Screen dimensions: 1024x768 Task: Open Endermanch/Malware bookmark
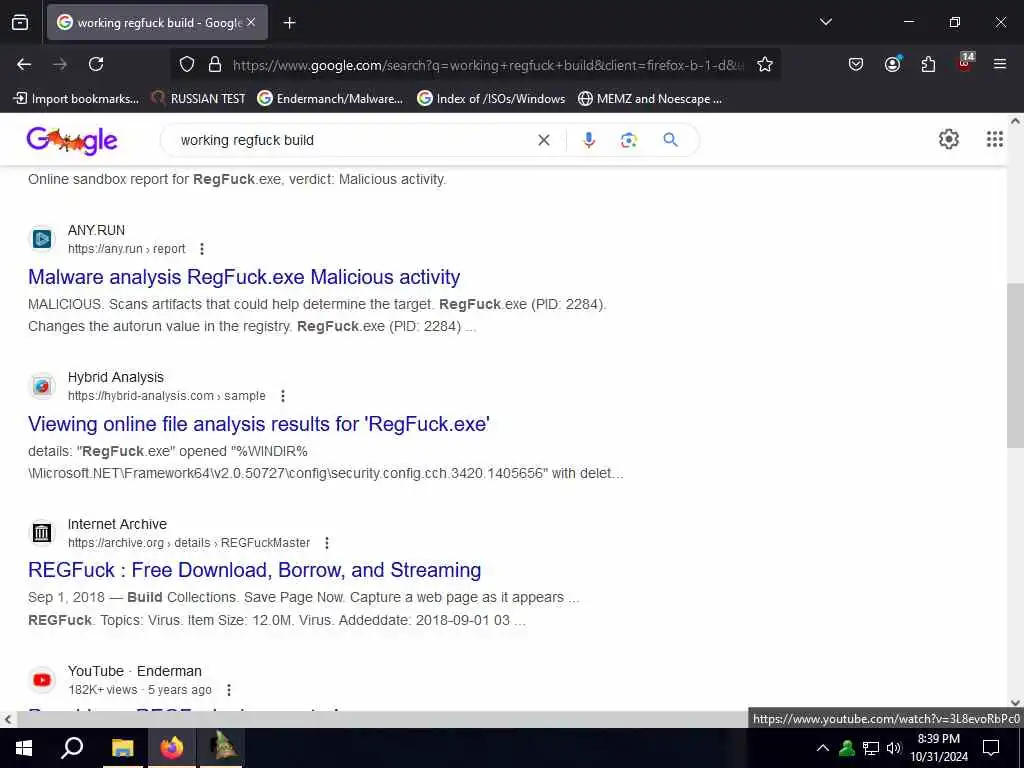(x=330, y=99)
